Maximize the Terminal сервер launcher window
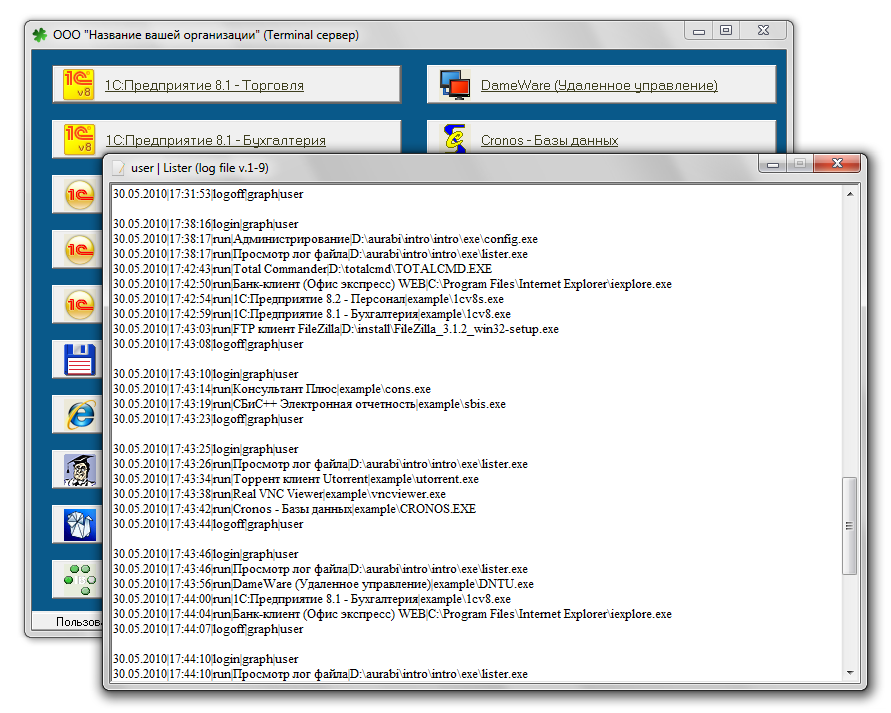Viewport: 891px width, 713px height. point(726,31)
